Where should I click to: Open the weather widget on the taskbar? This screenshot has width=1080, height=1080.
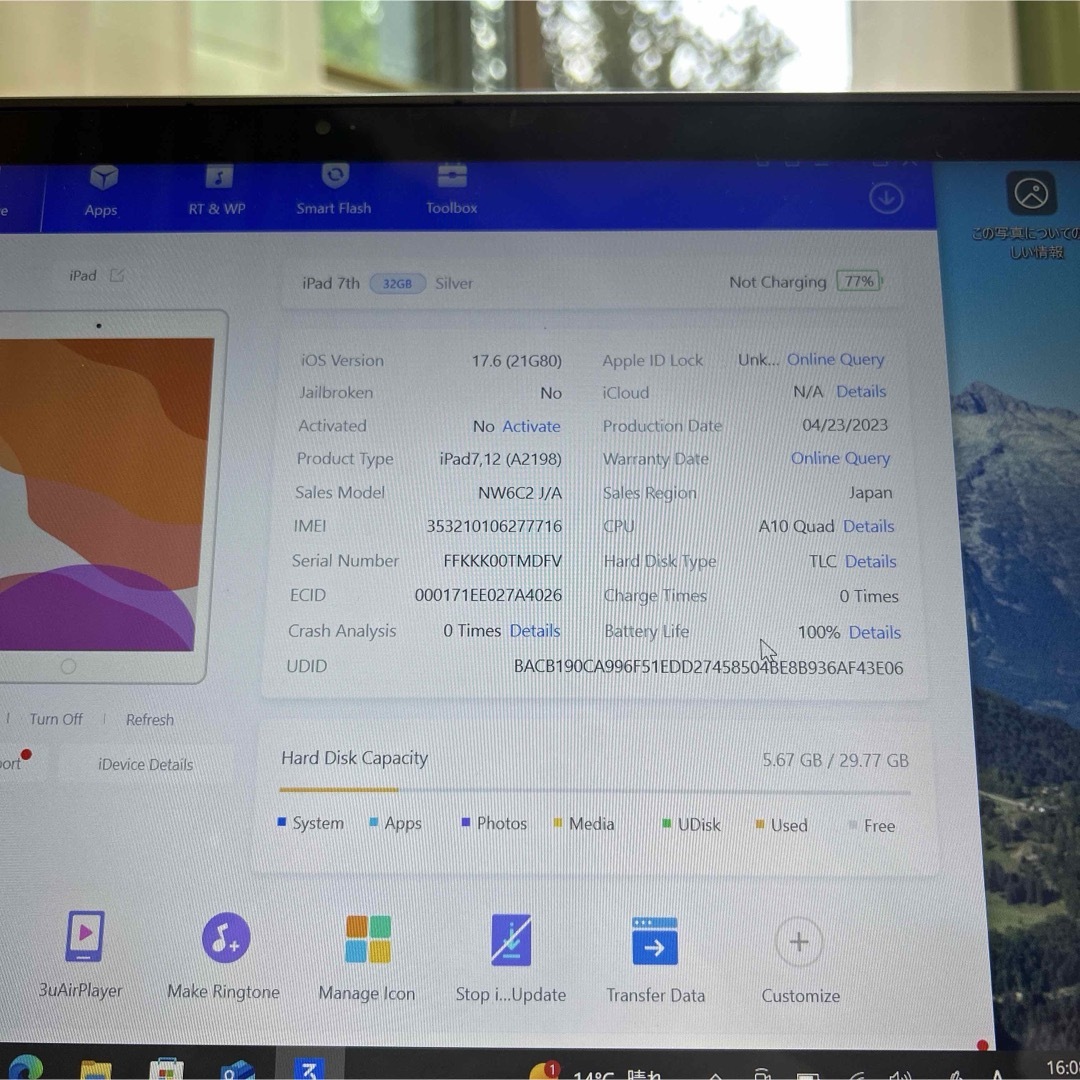click(596, 1072)
